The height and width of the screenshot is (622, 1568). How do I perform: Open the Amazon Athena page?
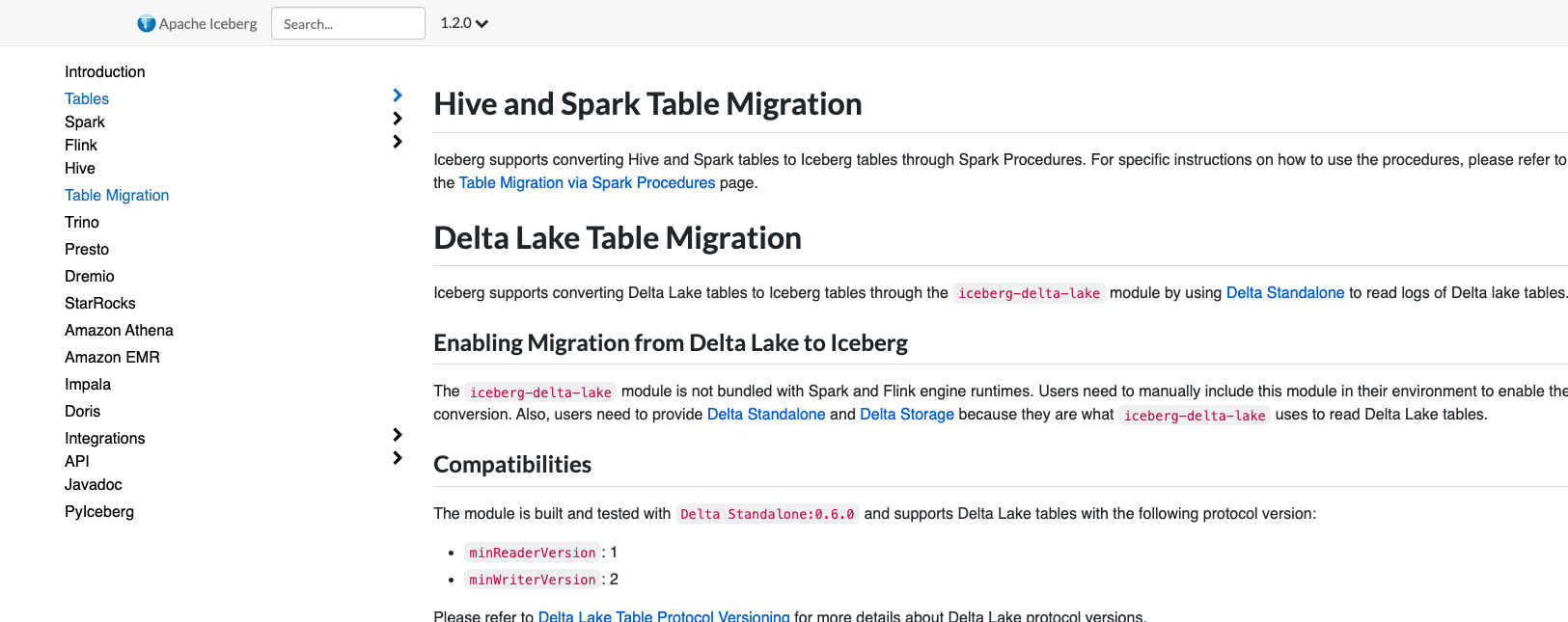tap(119, 330)
